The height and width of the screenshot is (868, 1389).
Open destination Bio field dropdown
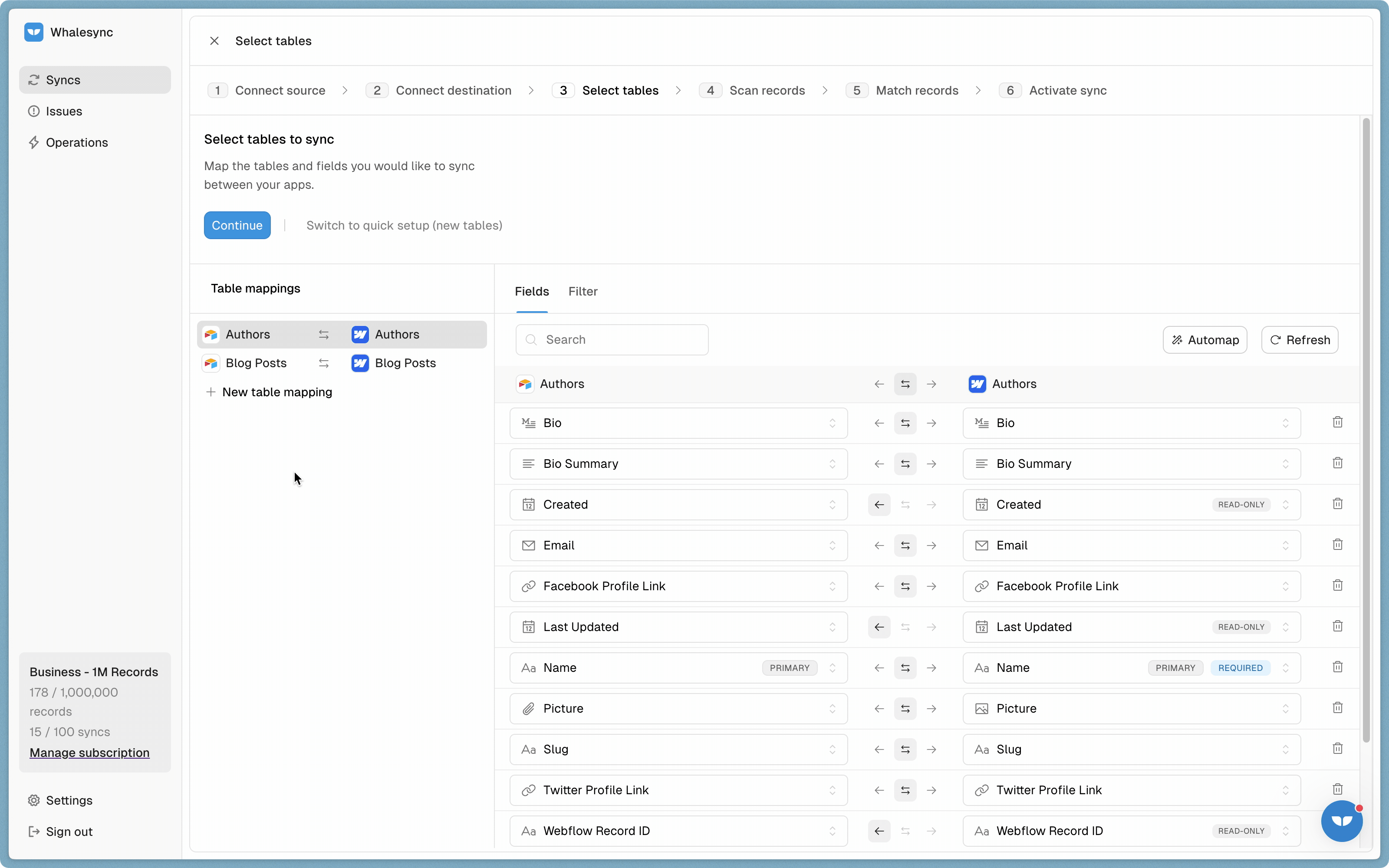coord(1131,423)
